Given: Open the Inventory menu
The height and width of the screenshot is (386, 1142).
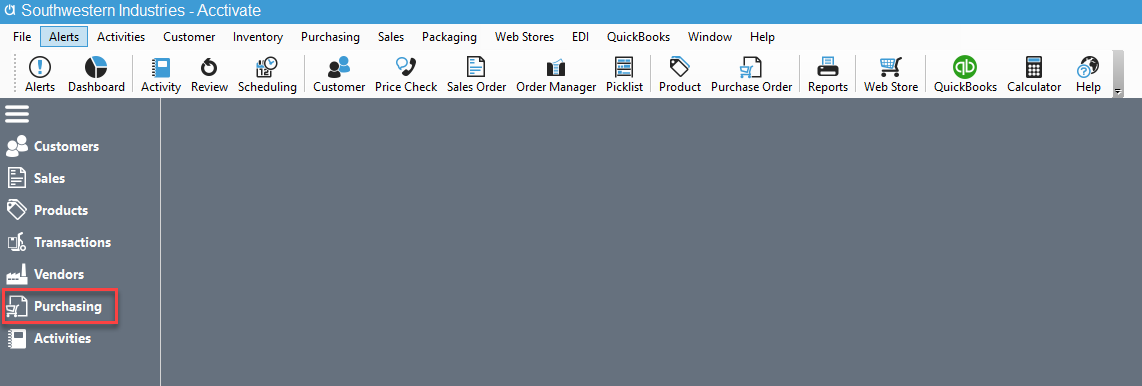Looking at the screenshot, I should coord(258,36).
